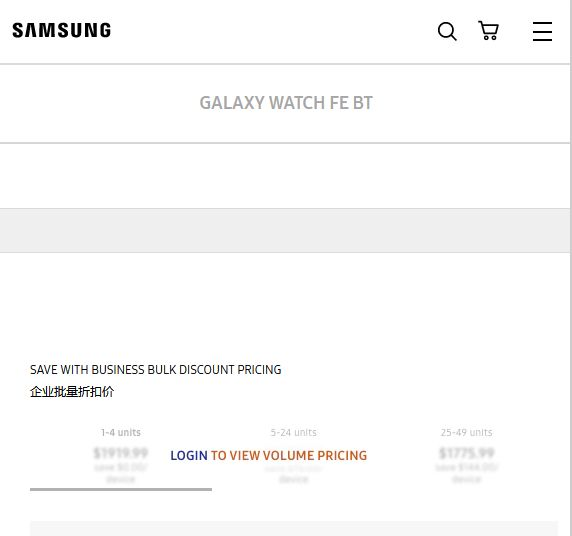The image size is (572, 536).
Task: Click the blurred $1919.99 price
Action: (121, 453)
